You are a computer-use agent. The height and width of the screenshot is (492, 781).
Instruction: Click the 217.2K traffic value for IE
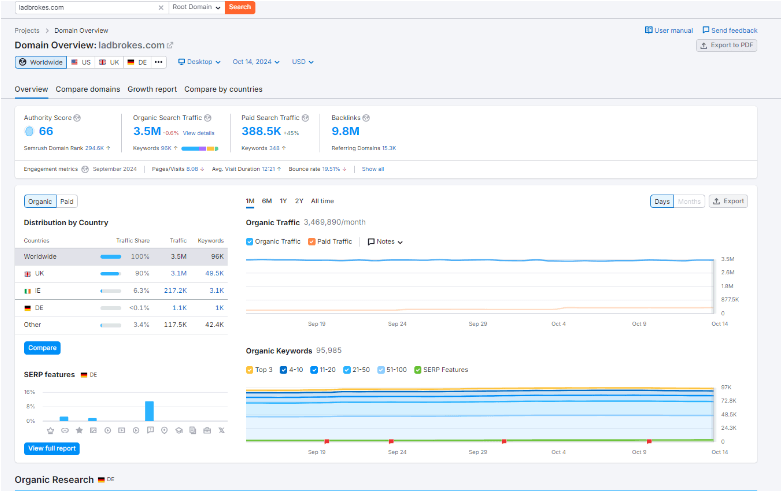175,291
